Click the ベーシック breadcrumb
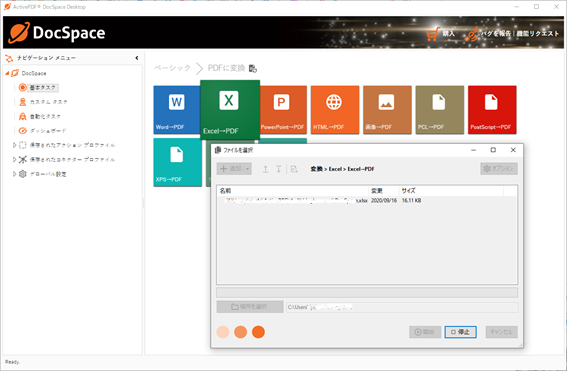567x371 pixels. 172,68
